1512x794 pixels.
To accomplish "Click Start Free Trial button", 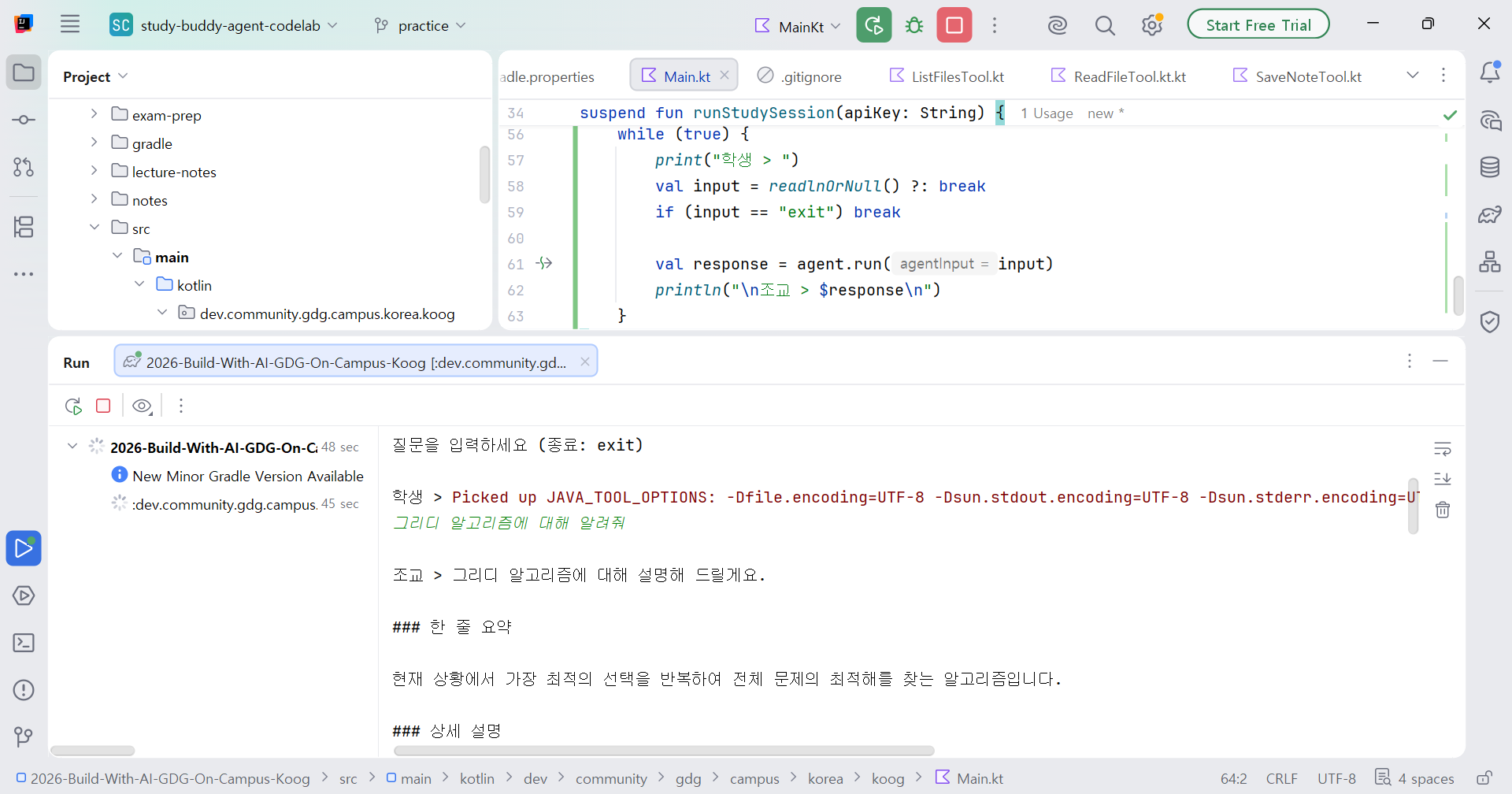I will coord(1258,24).
